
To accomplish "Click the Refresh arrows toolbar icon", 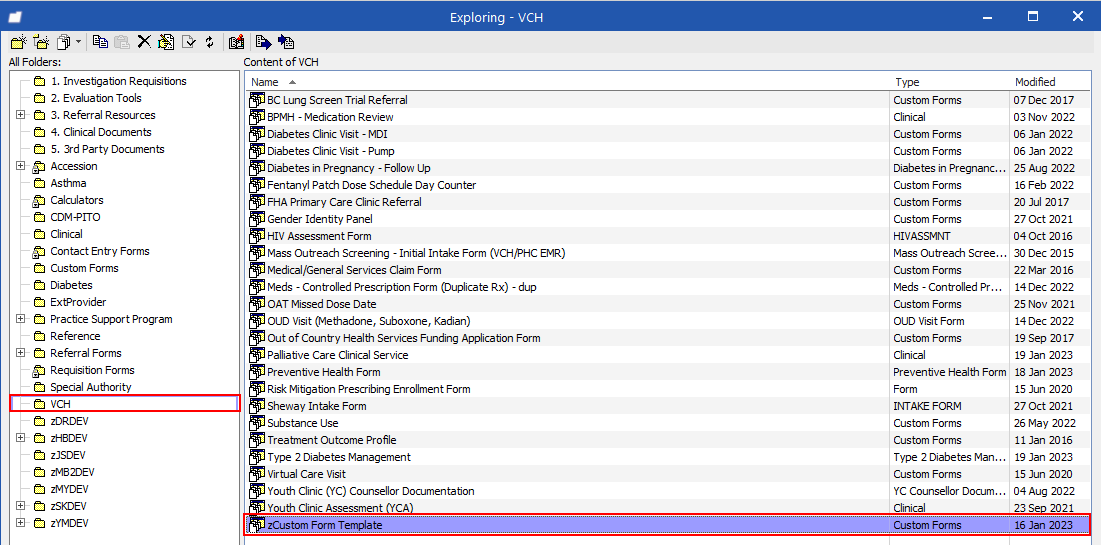I will point(209,42).
